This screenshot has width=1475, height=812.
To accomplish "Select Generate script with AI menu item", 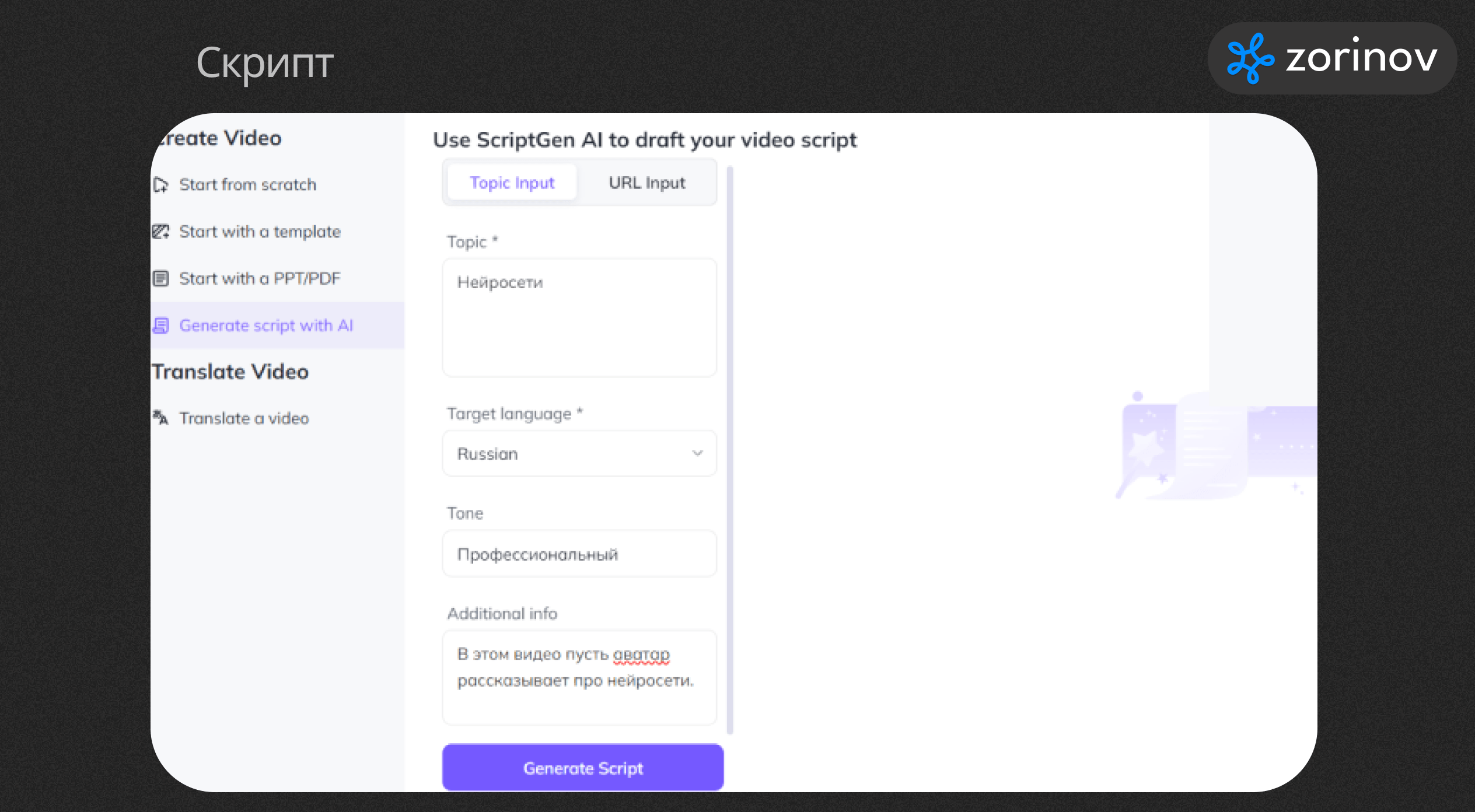I will pyautogui.click(x=266, y=325).
